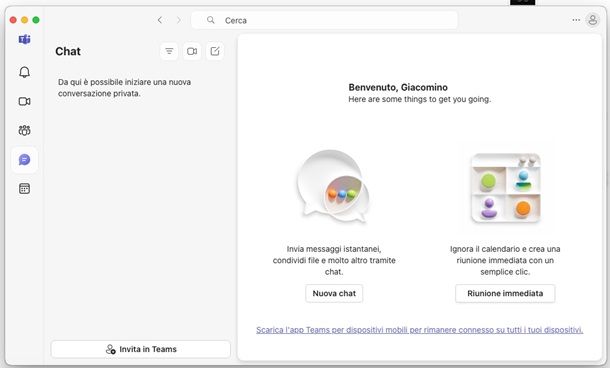Open the Teams mobile app download link

(x=419, y=330)
